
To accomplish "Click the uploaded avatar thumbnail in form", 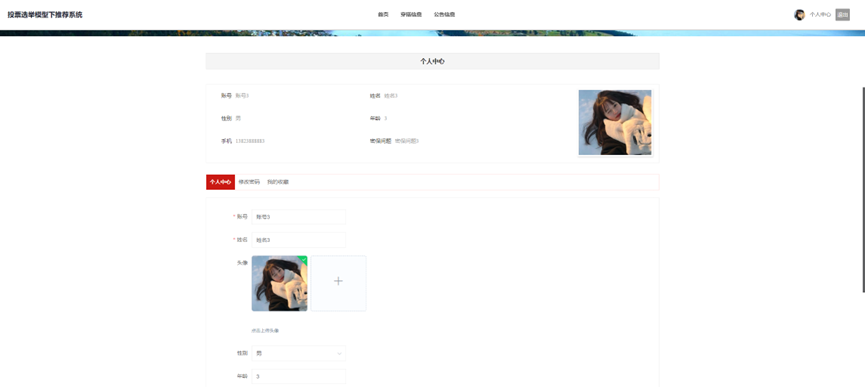I will click(x=279, y=283).
